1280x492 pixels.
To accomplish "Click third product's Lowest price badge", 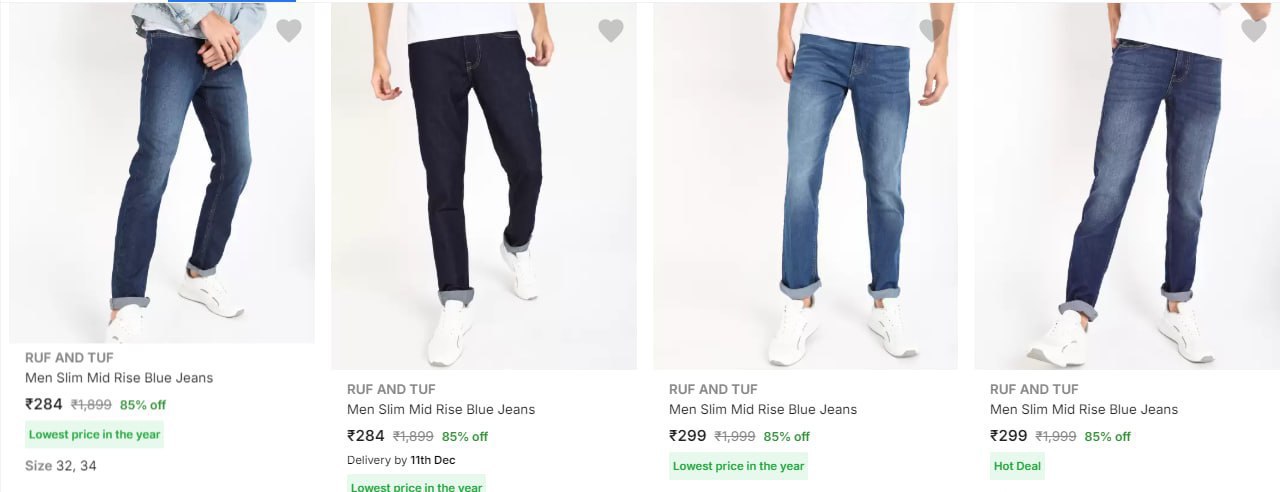I will [738, 466].
